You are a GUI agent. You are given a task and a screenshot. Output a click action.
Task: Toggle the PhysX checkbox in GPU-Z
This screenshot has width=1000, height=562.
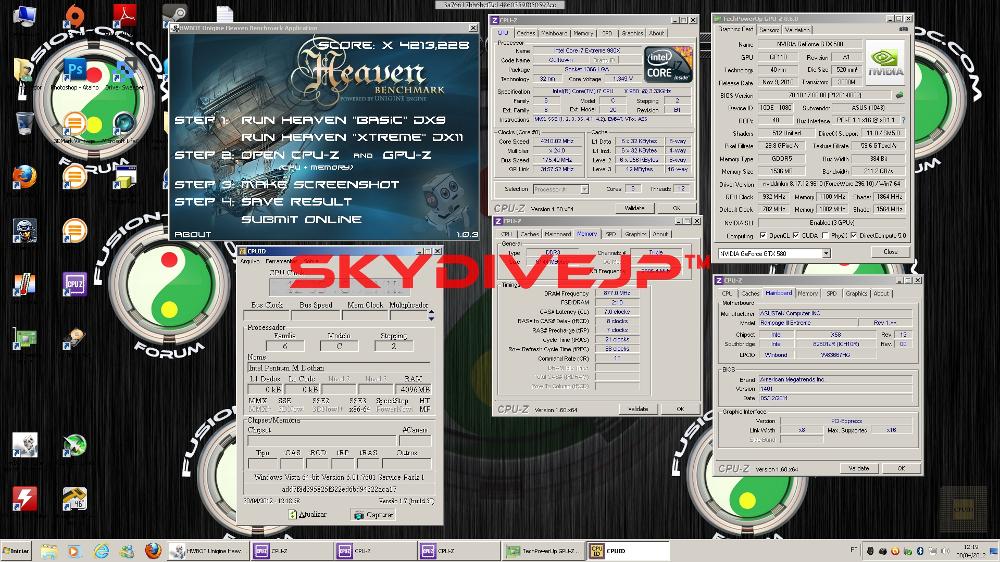[x=825, y=235]
